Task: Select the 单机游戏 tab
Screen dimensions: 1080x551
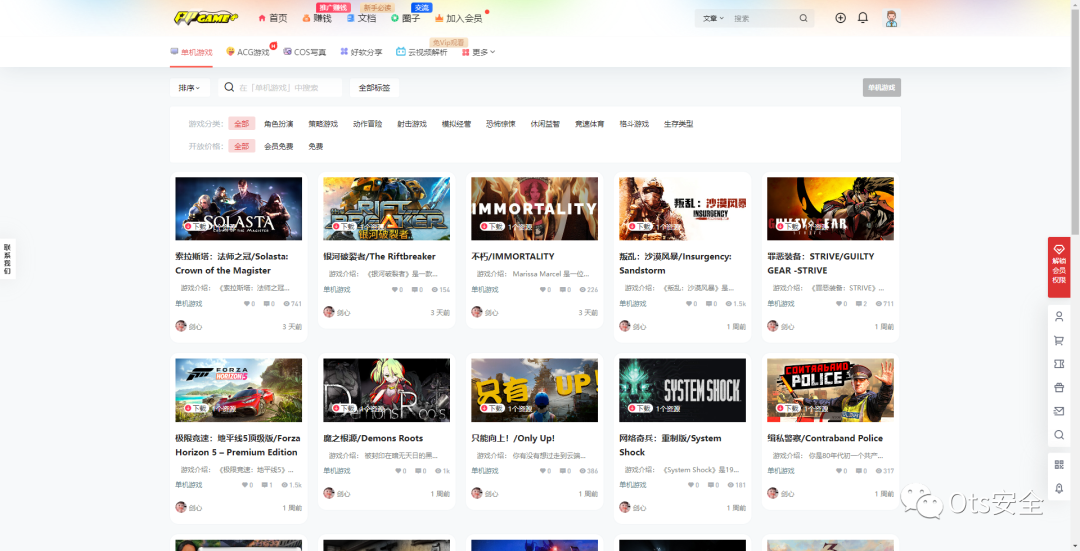Action: tap(191, 52)
